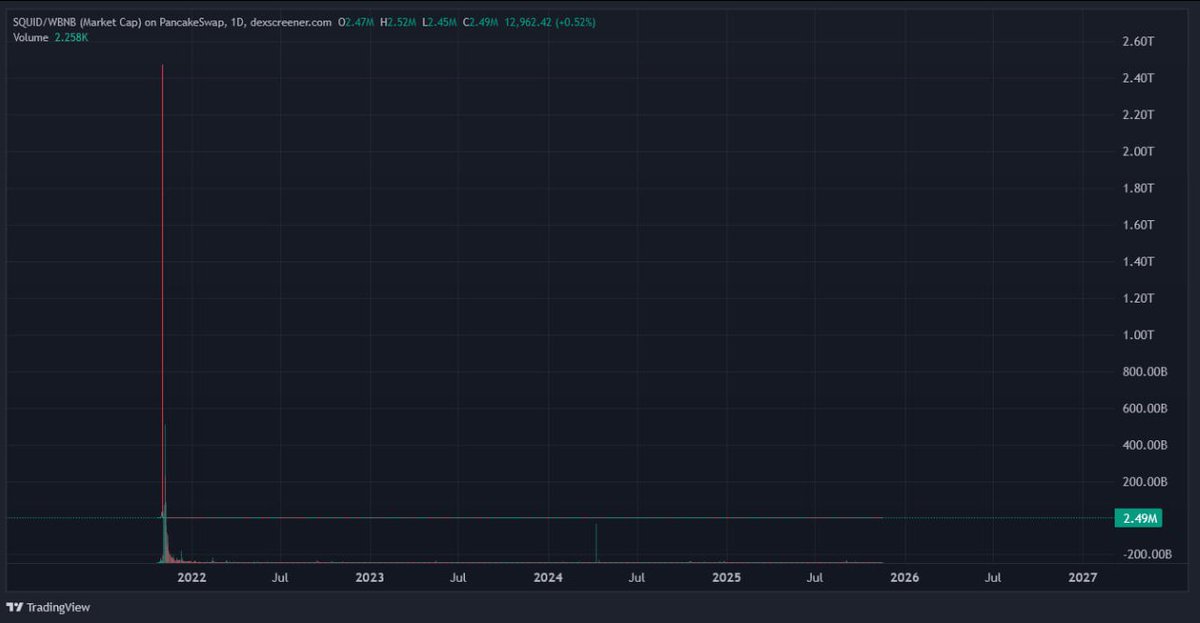Click the 800.00B price axis label
This screenshot has width=1200, height=623.
click(1144, 372)
